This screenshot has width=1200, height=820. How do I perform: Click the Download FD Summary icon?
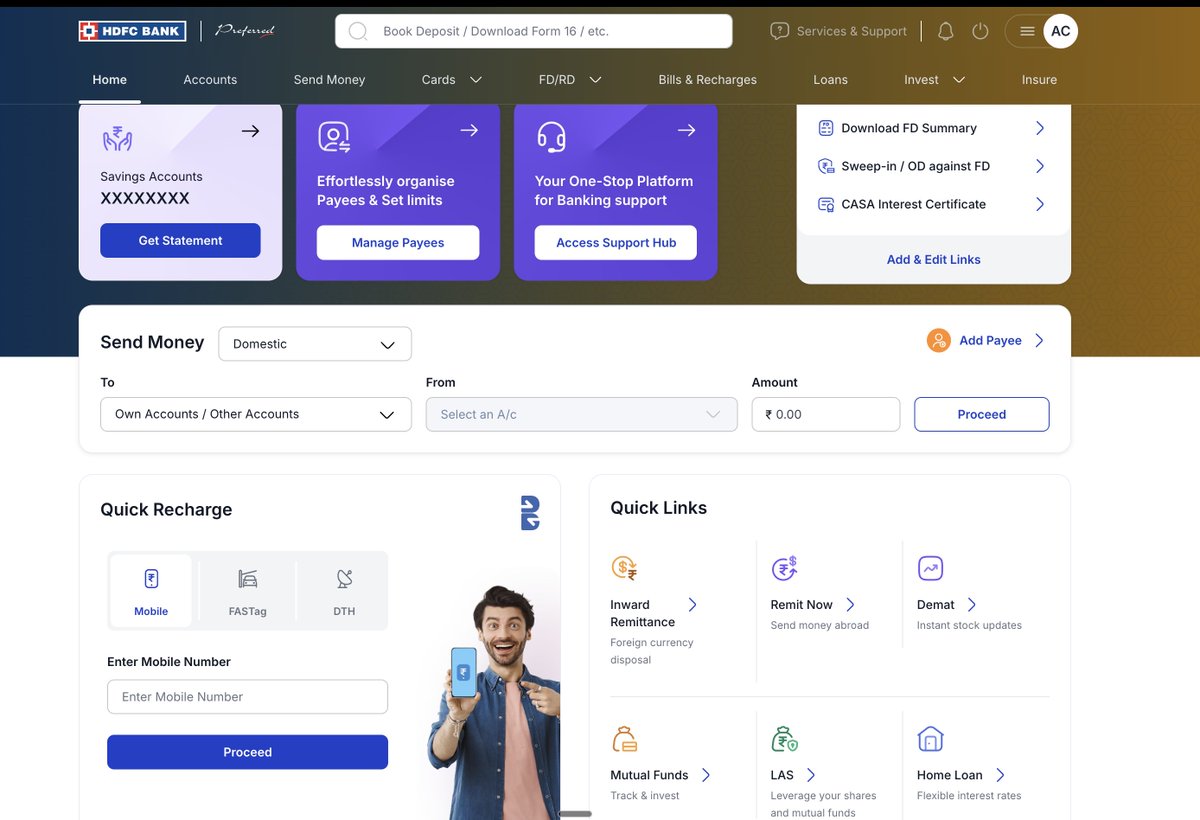coord(826,128)
